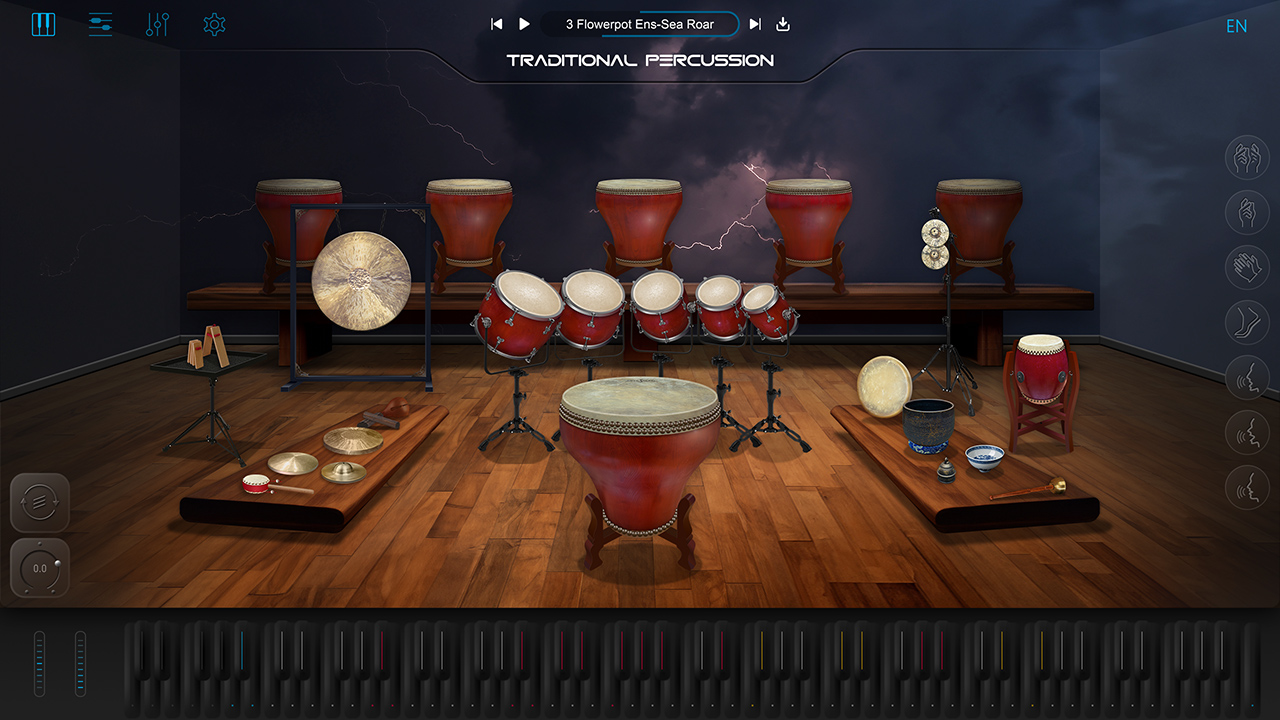
Task: Hit the round frame drum on right board
Action: click(885, 386)
